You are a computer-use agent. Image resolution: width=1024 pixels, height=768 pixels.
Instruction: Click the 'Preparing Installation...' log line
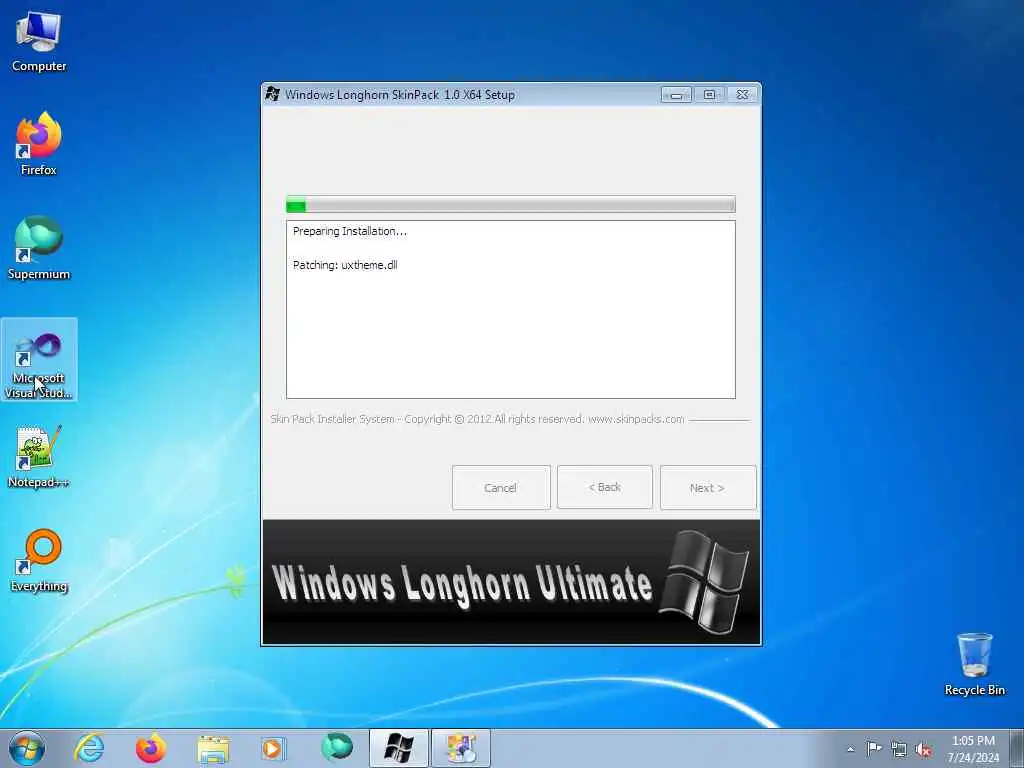349,231
